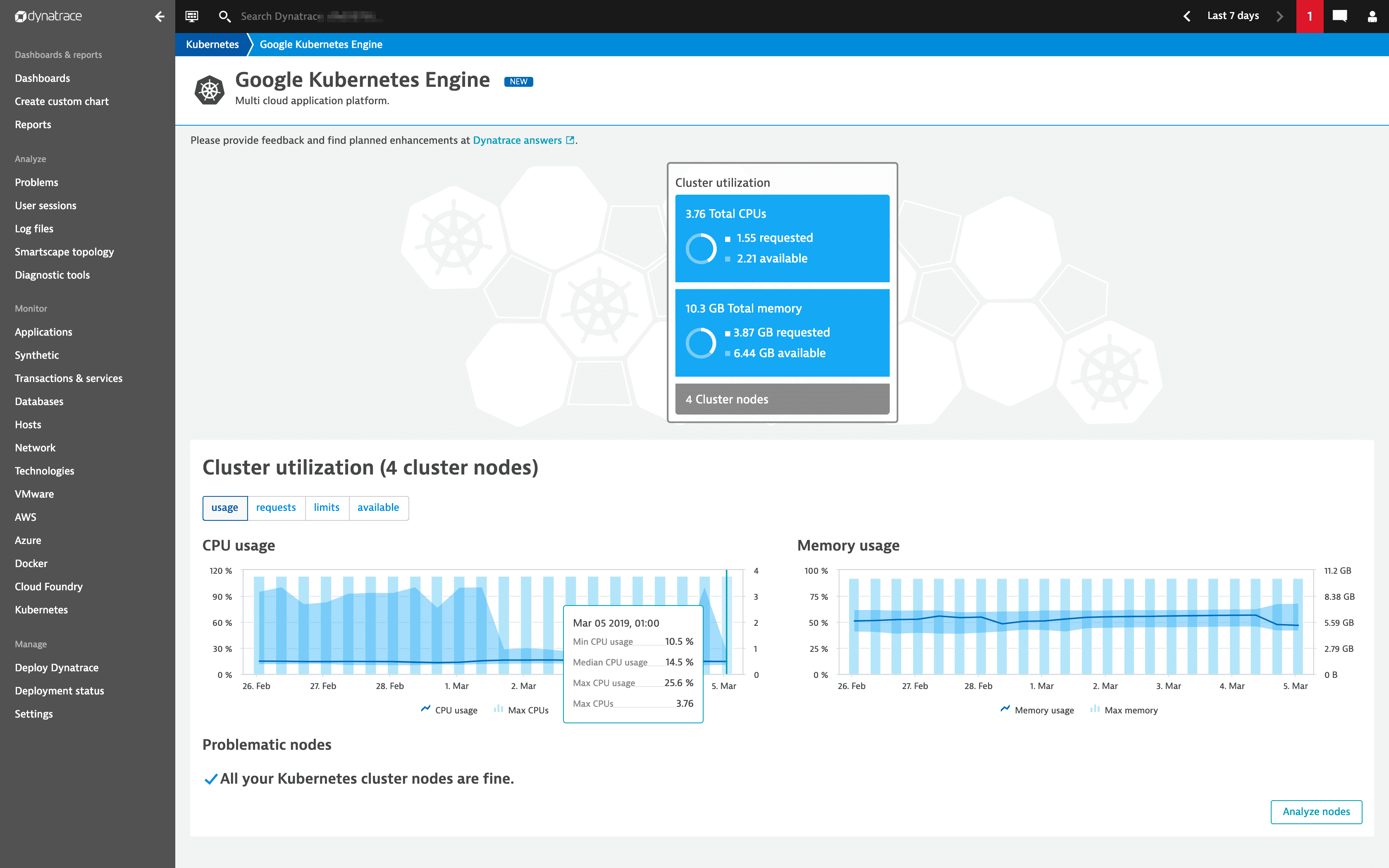Switch to the limits tab
This screenshot has width=1389, height=868.
pyautogui.click(x=327, y=508)
